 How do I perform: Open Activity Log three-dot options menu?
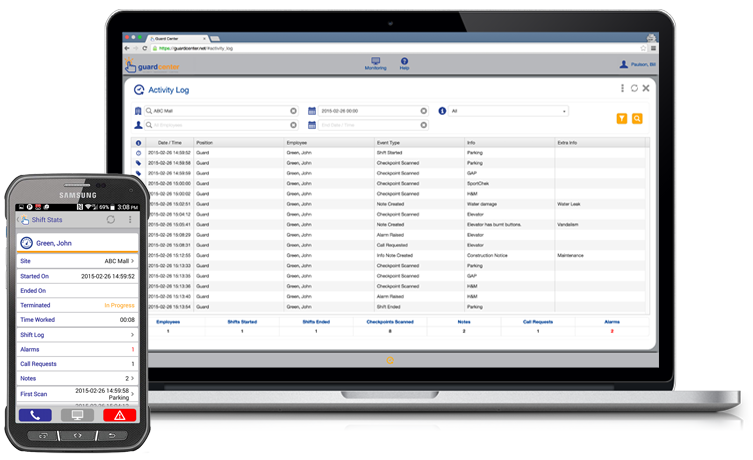pos(622,89)
